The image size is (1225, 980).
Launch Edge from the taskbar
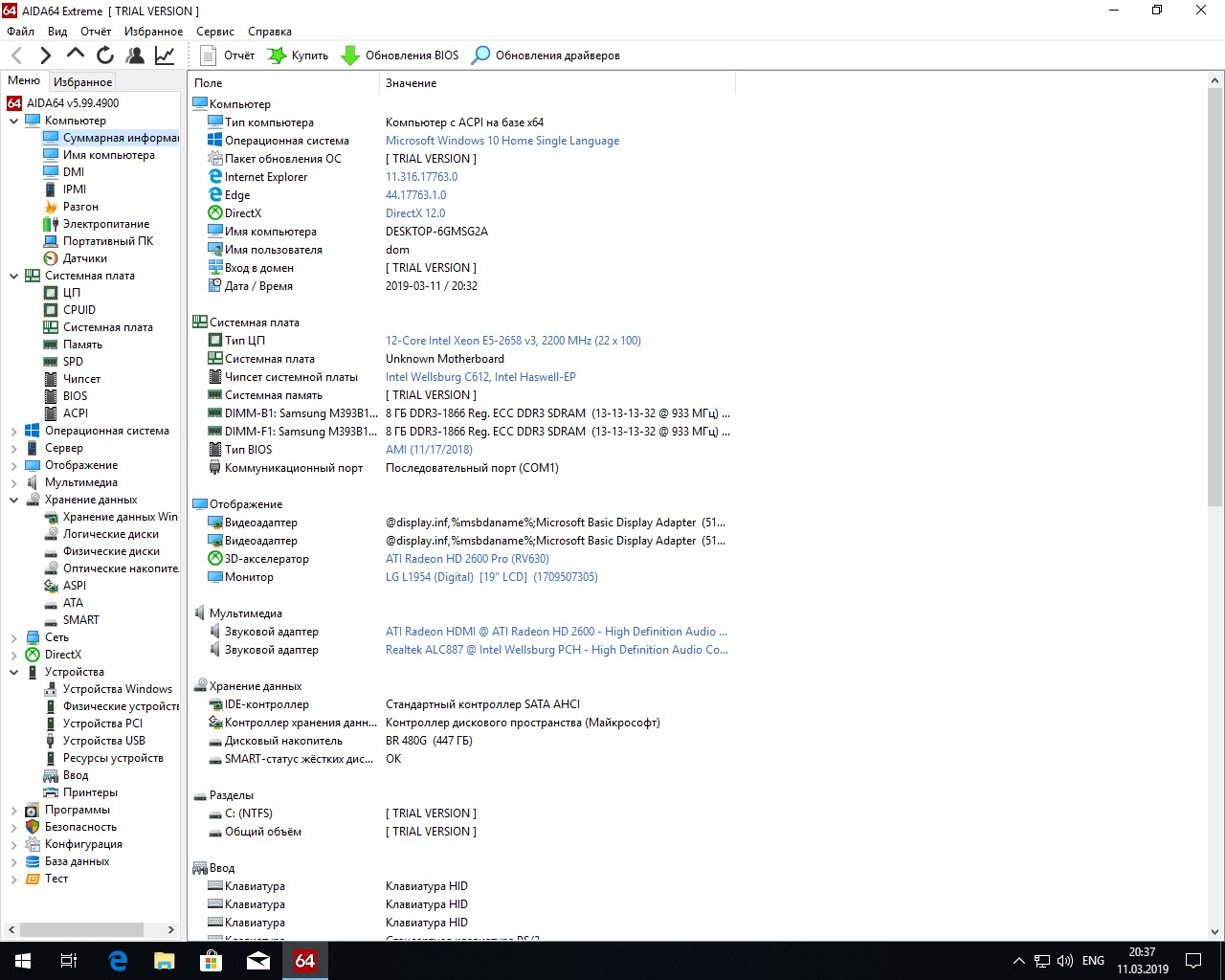tap(118, 961)
